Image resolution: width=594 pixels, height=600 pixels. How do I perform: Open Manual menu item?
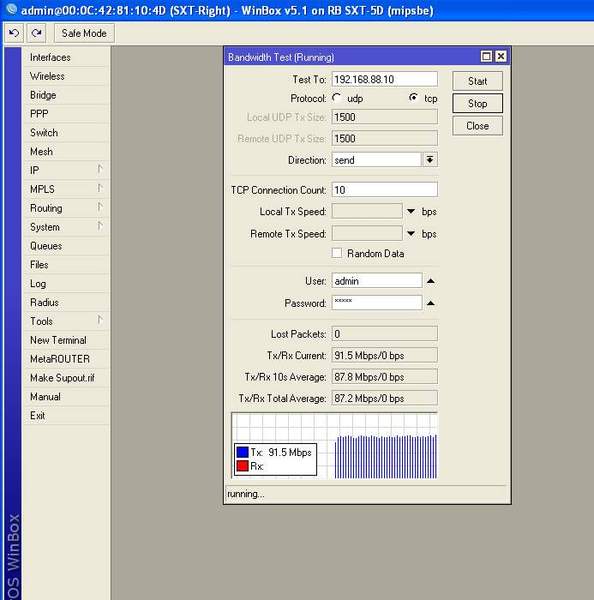tap(67, 396)
